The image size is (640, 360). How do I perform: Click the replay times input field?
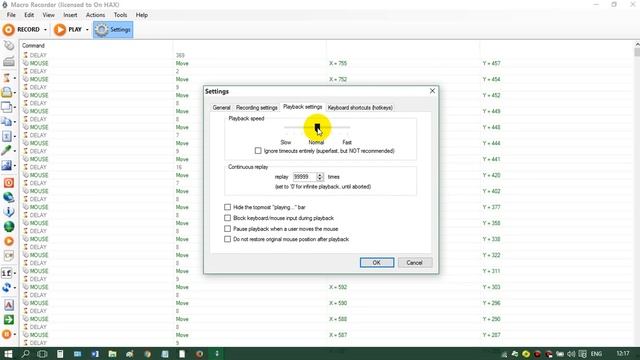(x=304, y=177)
